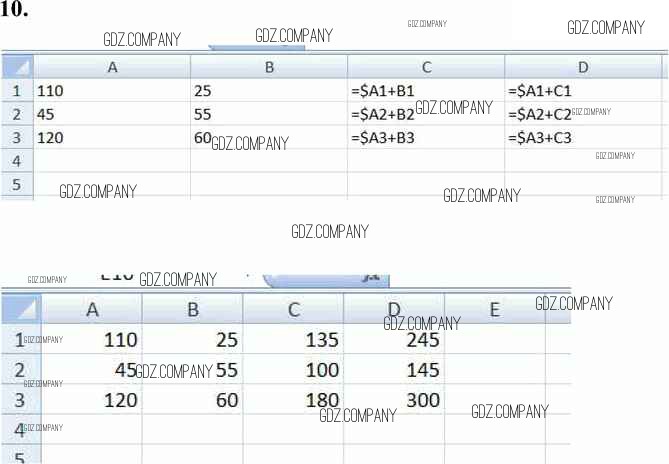Click the cell with formula =$A3+B3
The height and width of the screenshot is (464, 669).
(426, 137)
